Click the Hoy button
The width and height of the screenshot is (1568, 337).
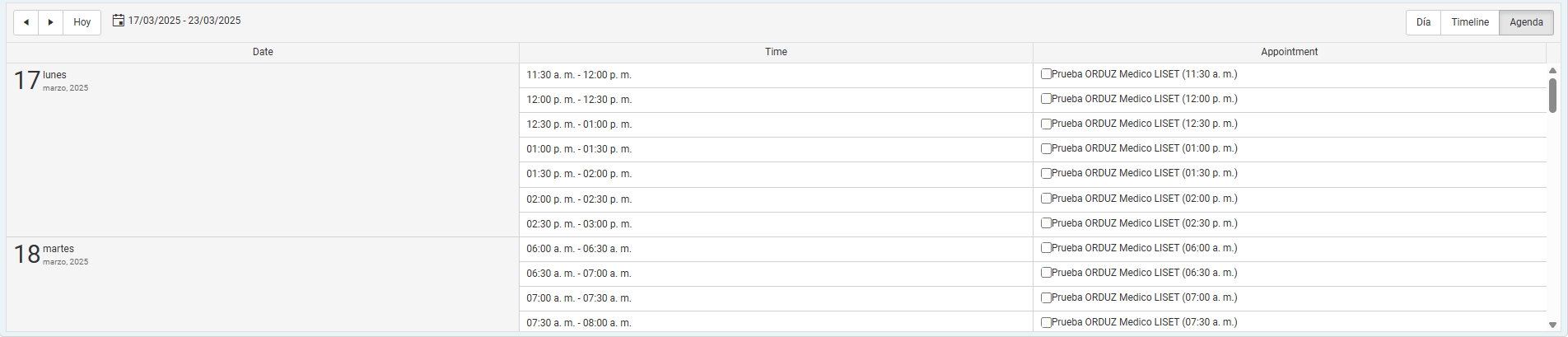[82, 22]
